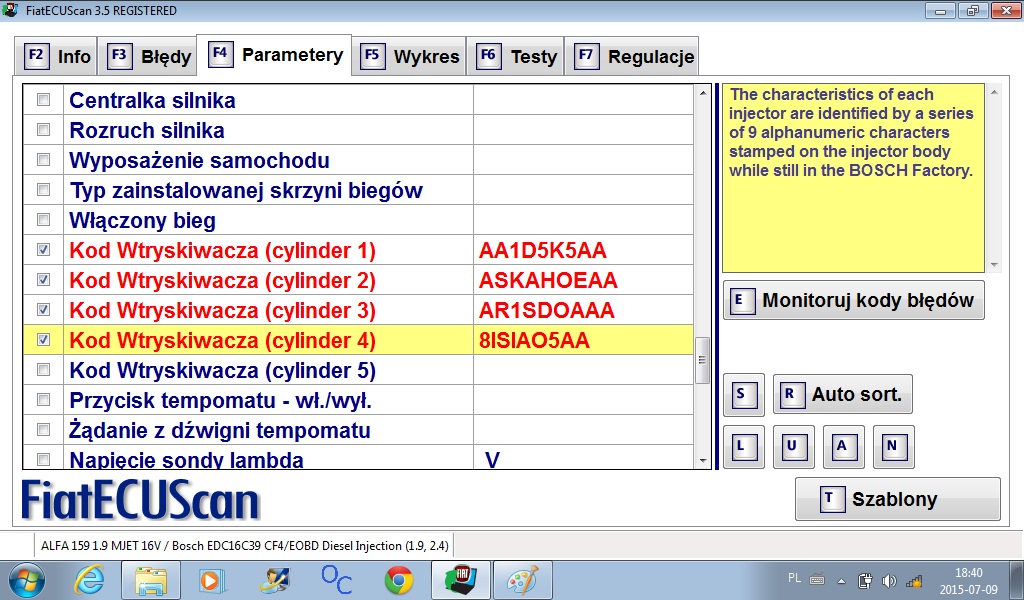Click the Auto sort. button

pyautogui.click(x=843, y=394)
